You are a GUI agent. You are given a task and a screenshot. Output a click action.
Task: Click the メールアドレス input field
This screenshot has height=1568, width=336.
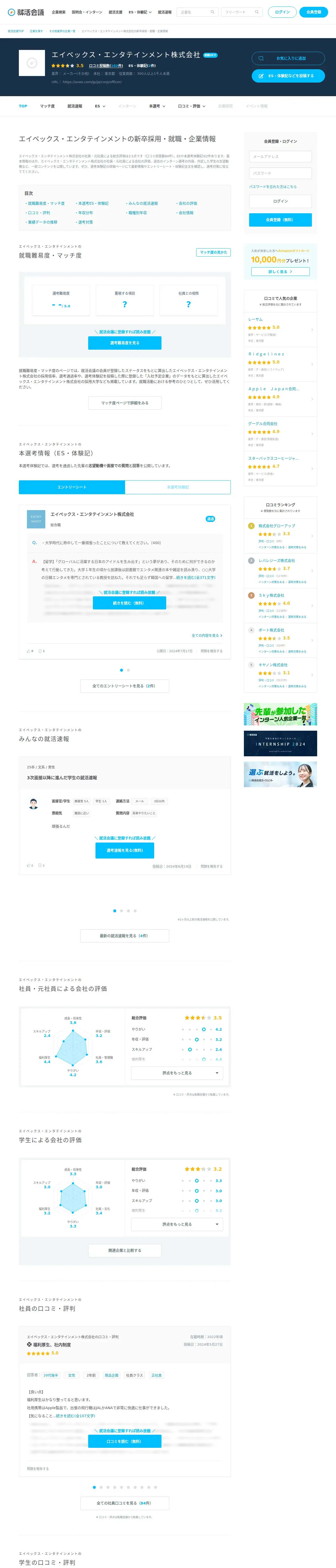pyautogui.click(x=281, y=157)
